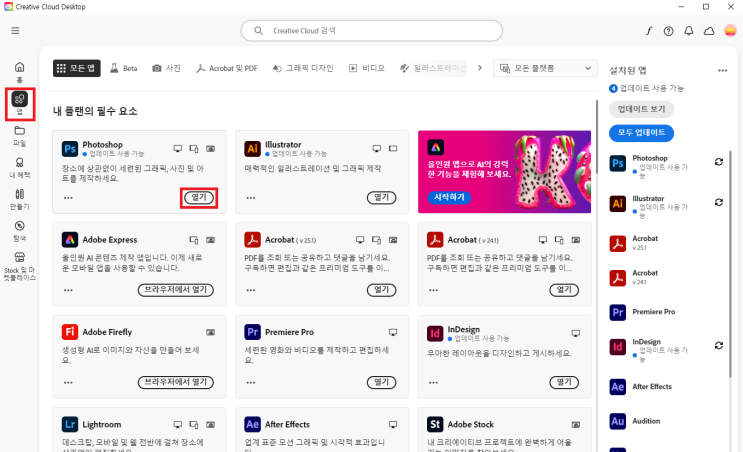
Task: Click 시작하기 on promo banner
Action: [449, 197]
